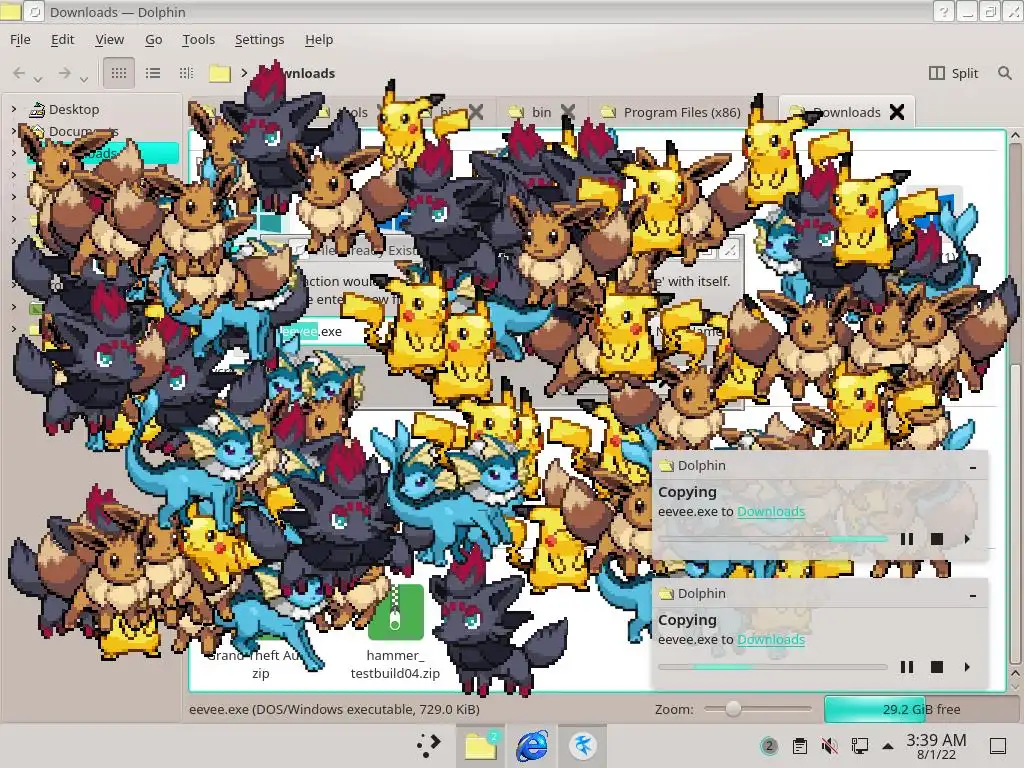Select the hammer_testbuild04.zip file
The height and width of the screenshot is (768, 1024).
[x=395, y=612]
